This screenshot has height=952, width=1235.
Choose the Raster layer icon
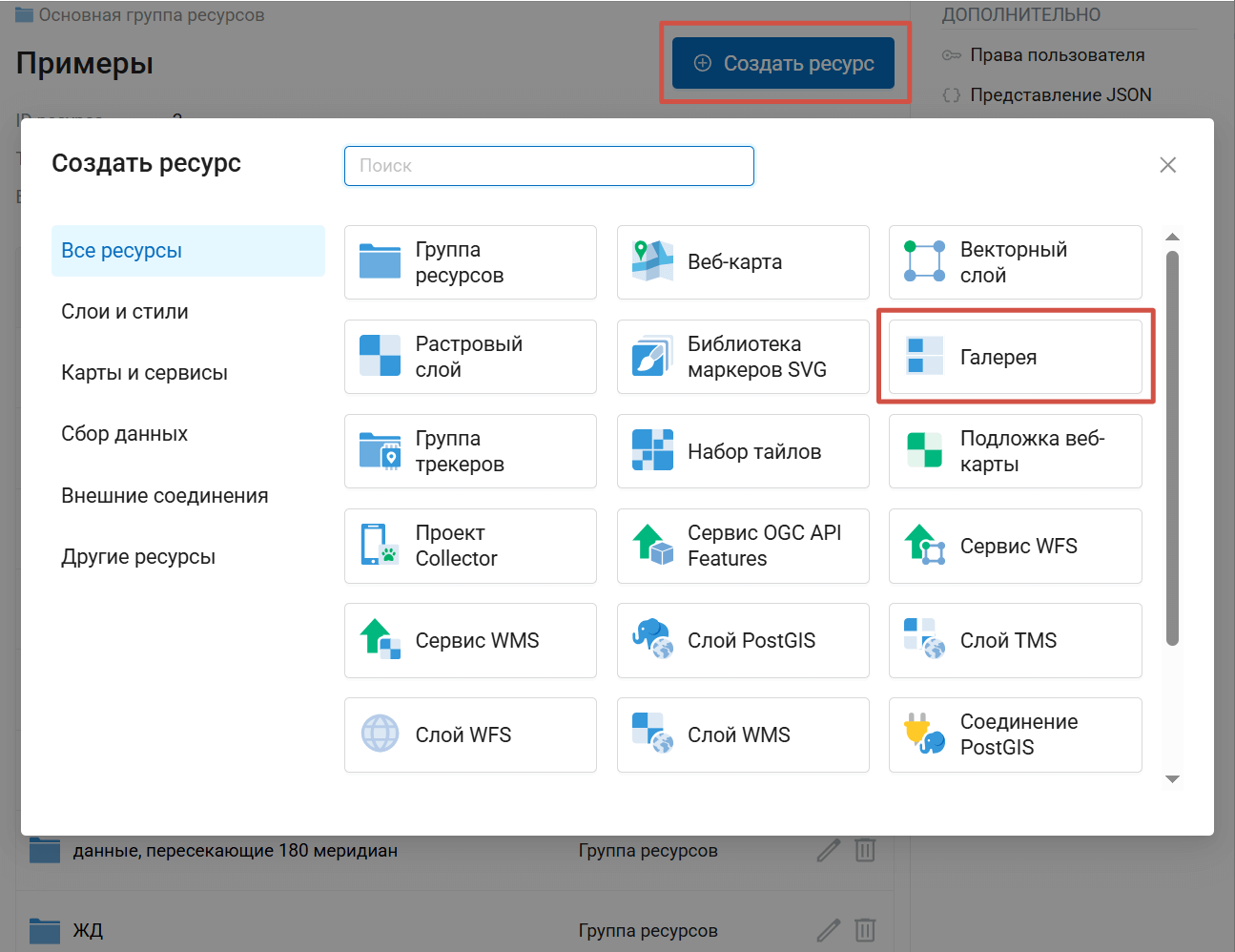380,356
